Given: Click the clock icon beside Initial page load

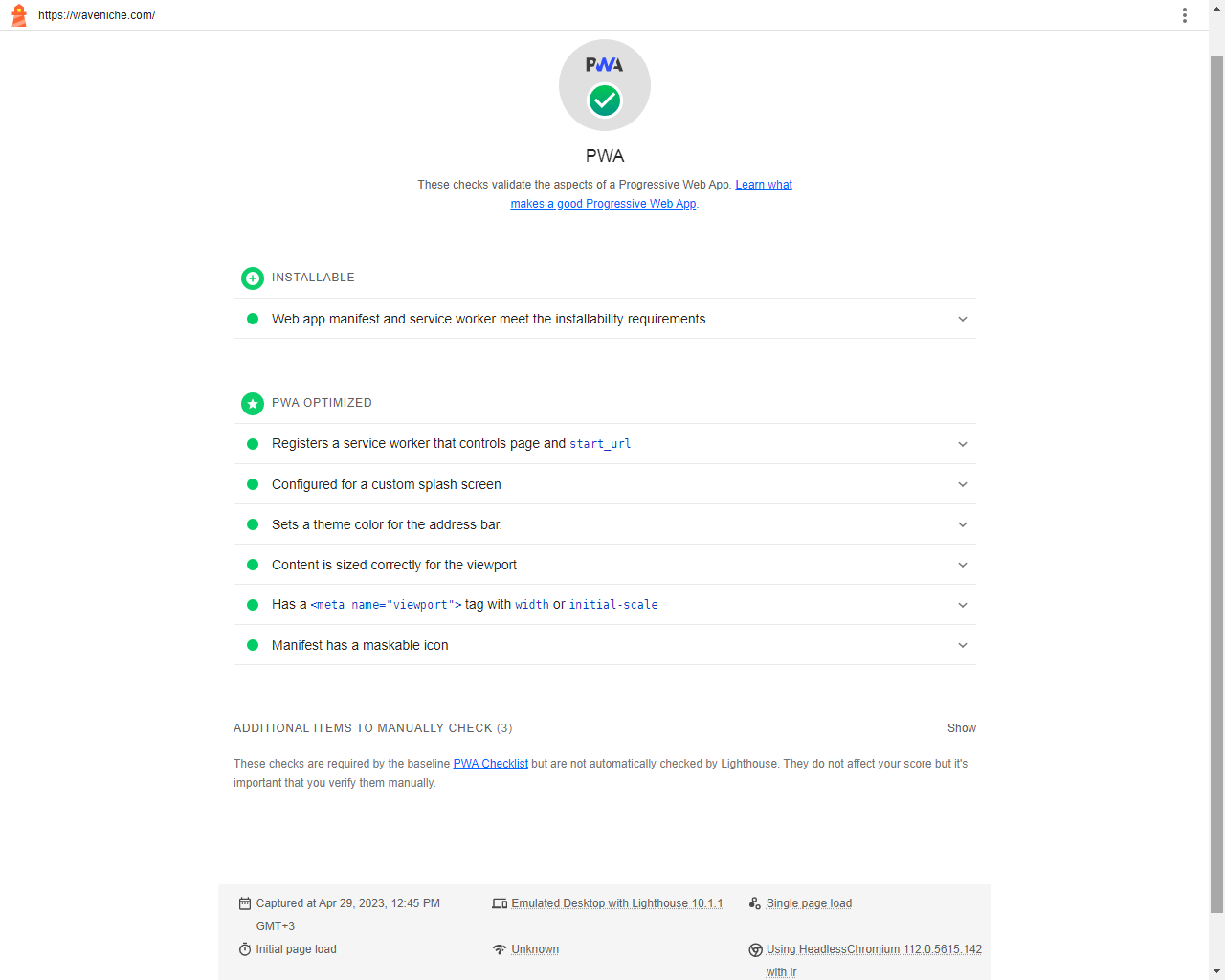Looking at the screenshot, I should (x=244, y=949).
